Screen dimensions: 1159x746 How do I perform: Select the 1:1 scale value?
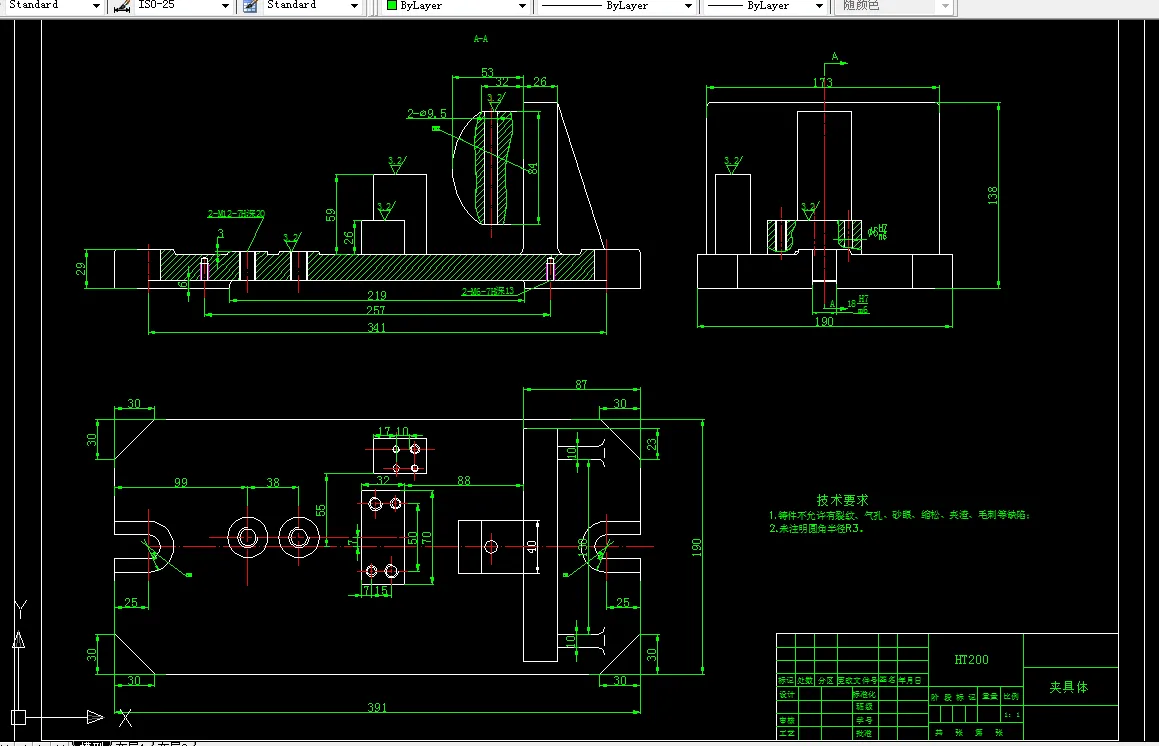1012,715
